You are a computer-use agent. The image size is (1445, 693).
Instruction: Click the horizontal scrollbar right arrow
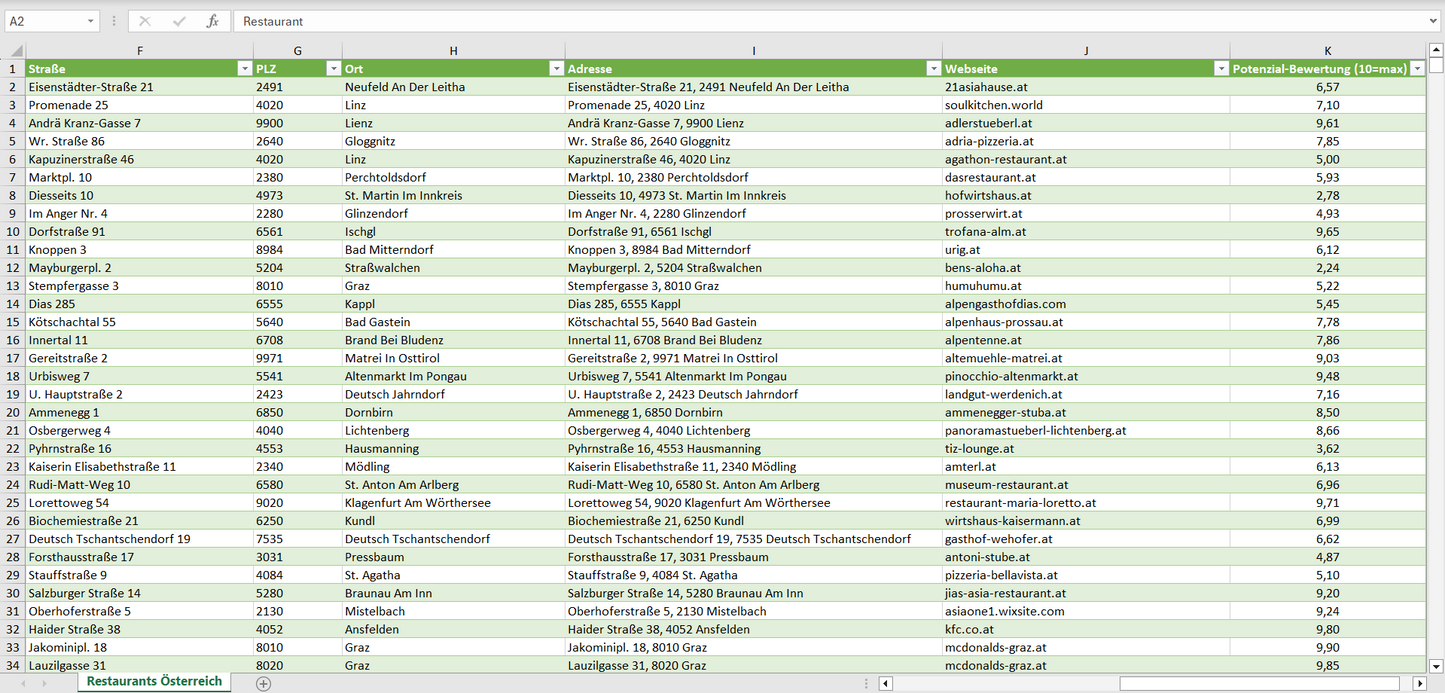[x=1419, y=683]
